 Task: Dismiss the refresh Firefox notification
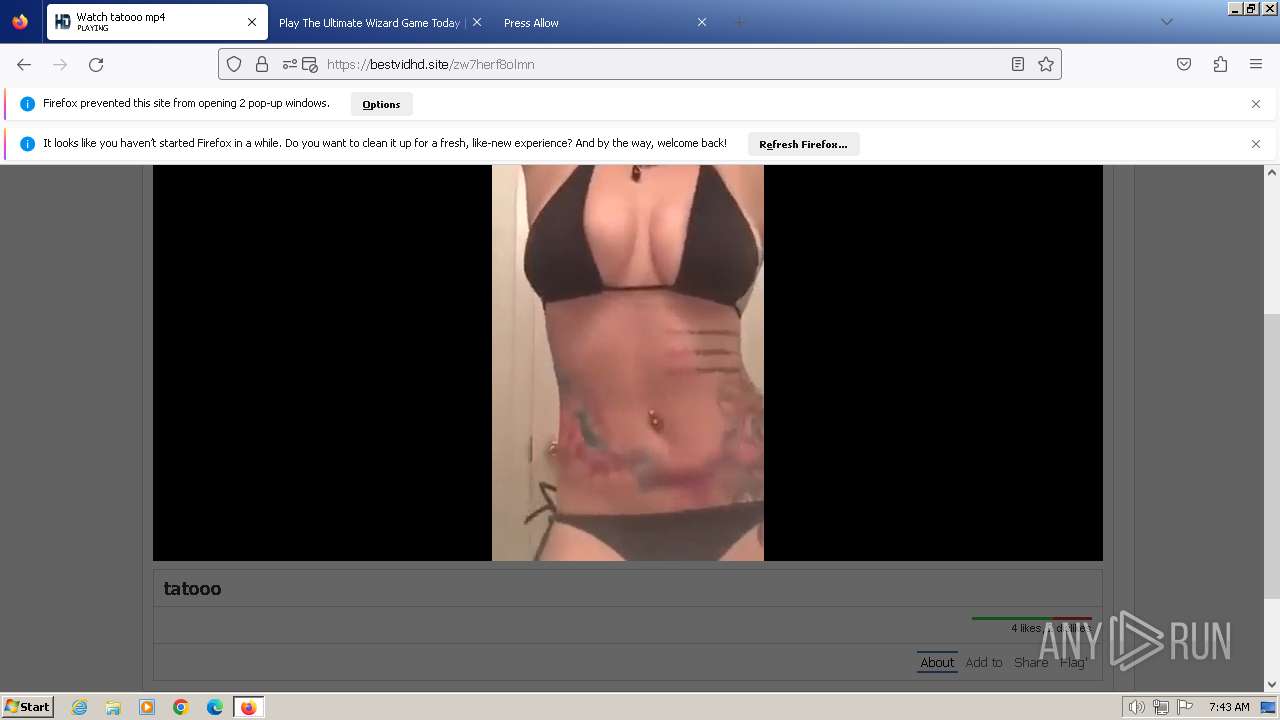point(1256,144)
